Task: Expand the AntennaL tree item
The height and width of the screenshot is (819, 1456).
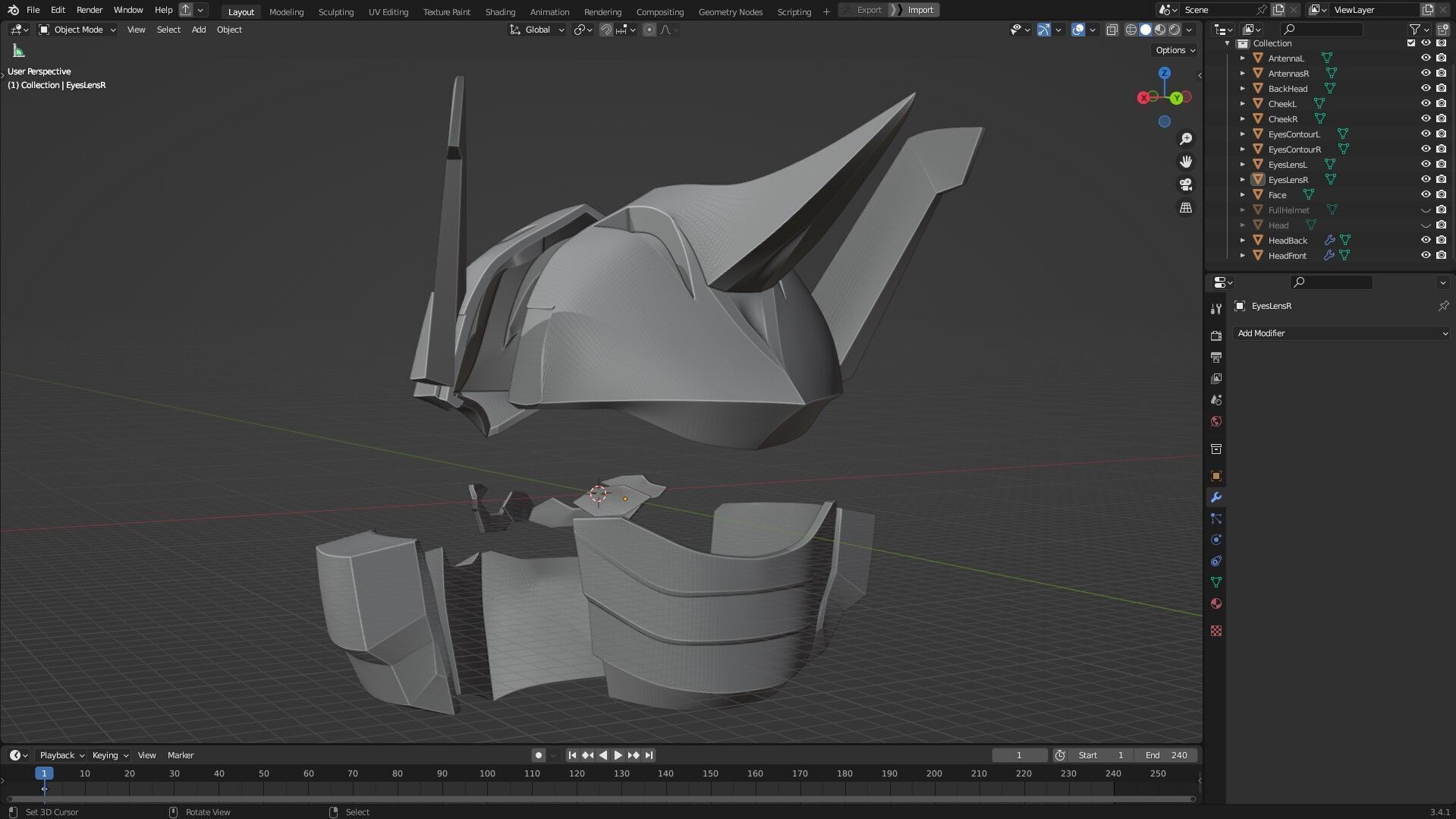Action: point(1242,58)
